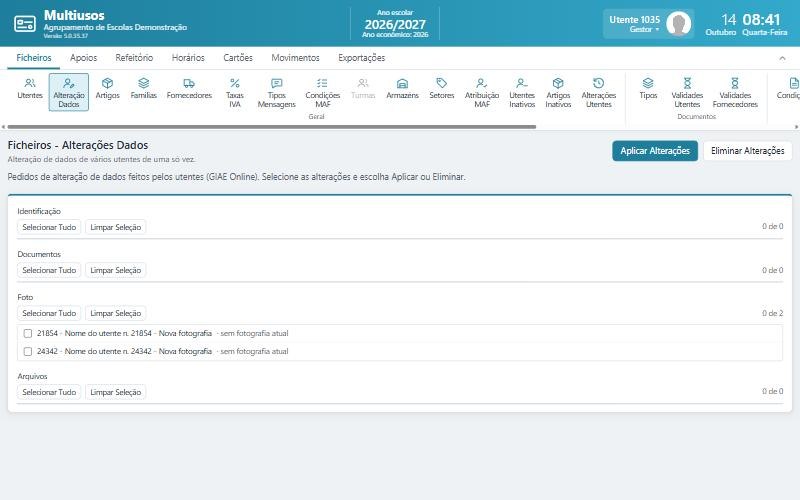Click the Eliminar Alterações button
Viewport: 800px width, 500px height.
click(747, 151)
